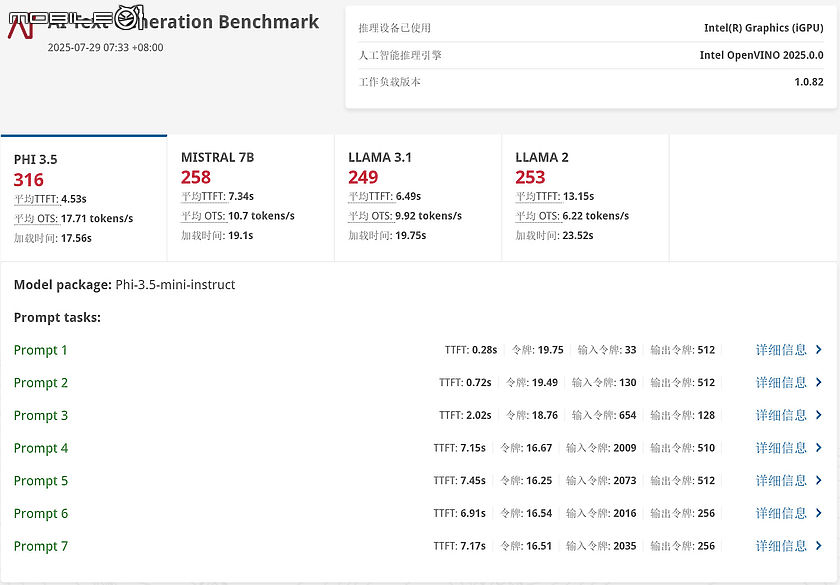Click the 输入令牌 2009 value for Prompt 4
840x585 pixels.
(x=625, y=448)
